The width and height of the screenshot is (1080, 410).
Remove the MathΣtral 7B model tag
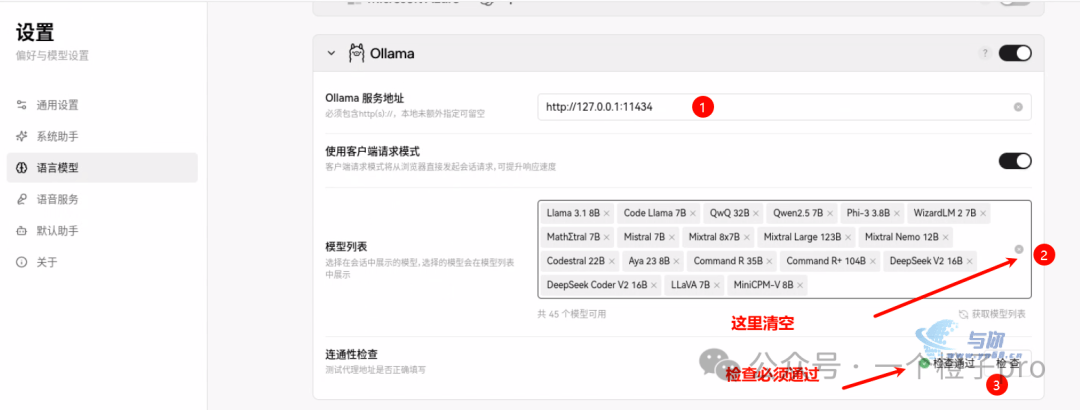[x=606, y=237]
